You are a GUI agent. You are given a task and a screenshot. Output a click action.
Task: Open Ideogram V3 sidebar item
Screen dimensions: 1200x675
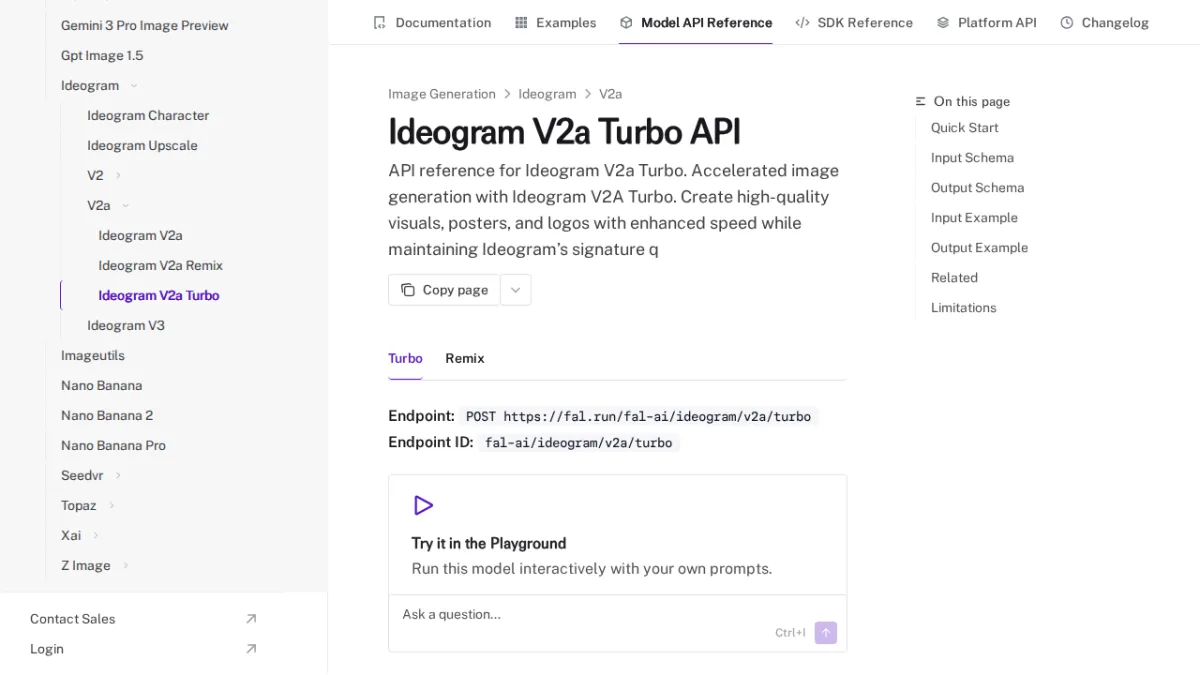[126, 326]
